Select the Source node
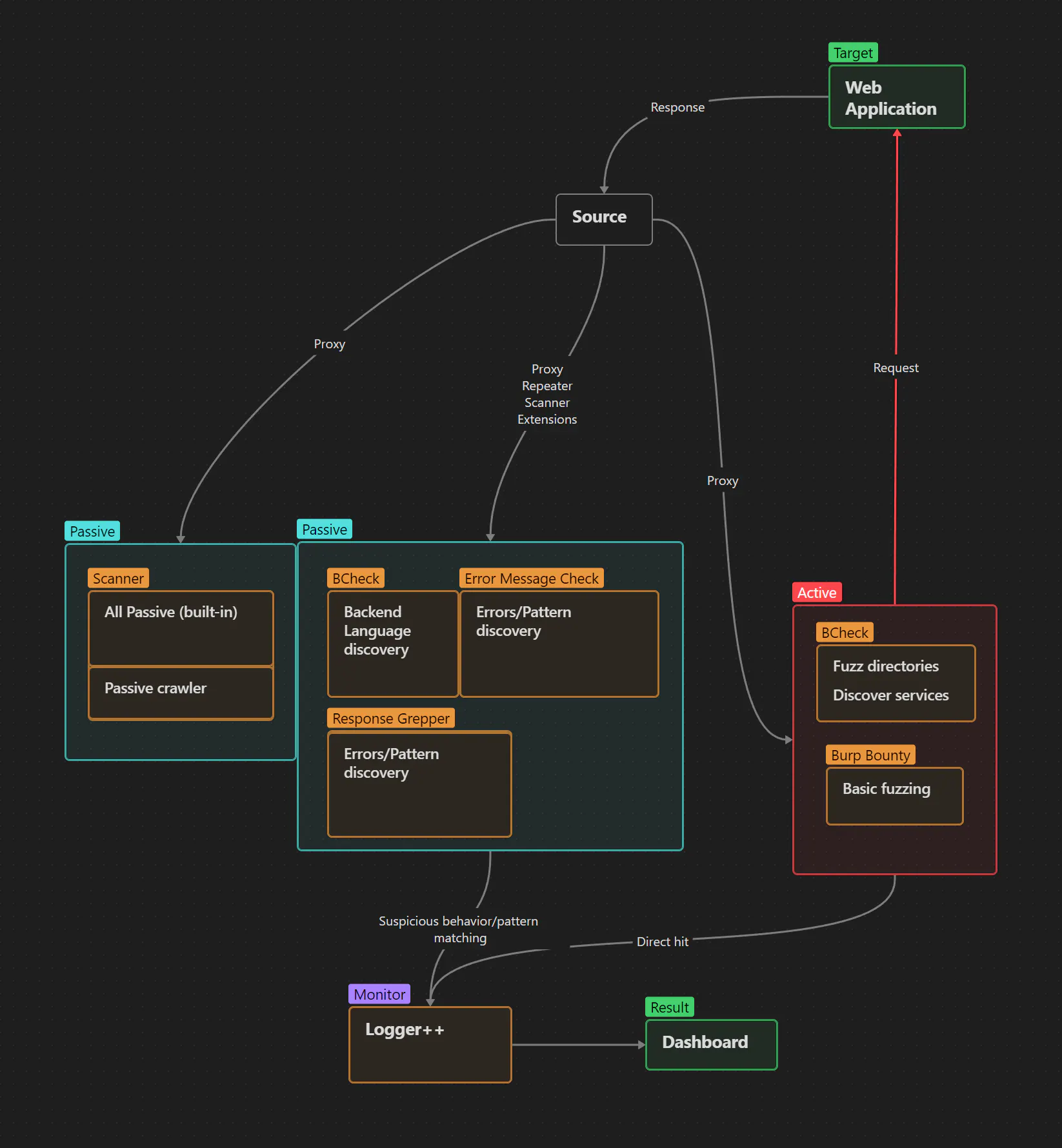 pos(604,219)
